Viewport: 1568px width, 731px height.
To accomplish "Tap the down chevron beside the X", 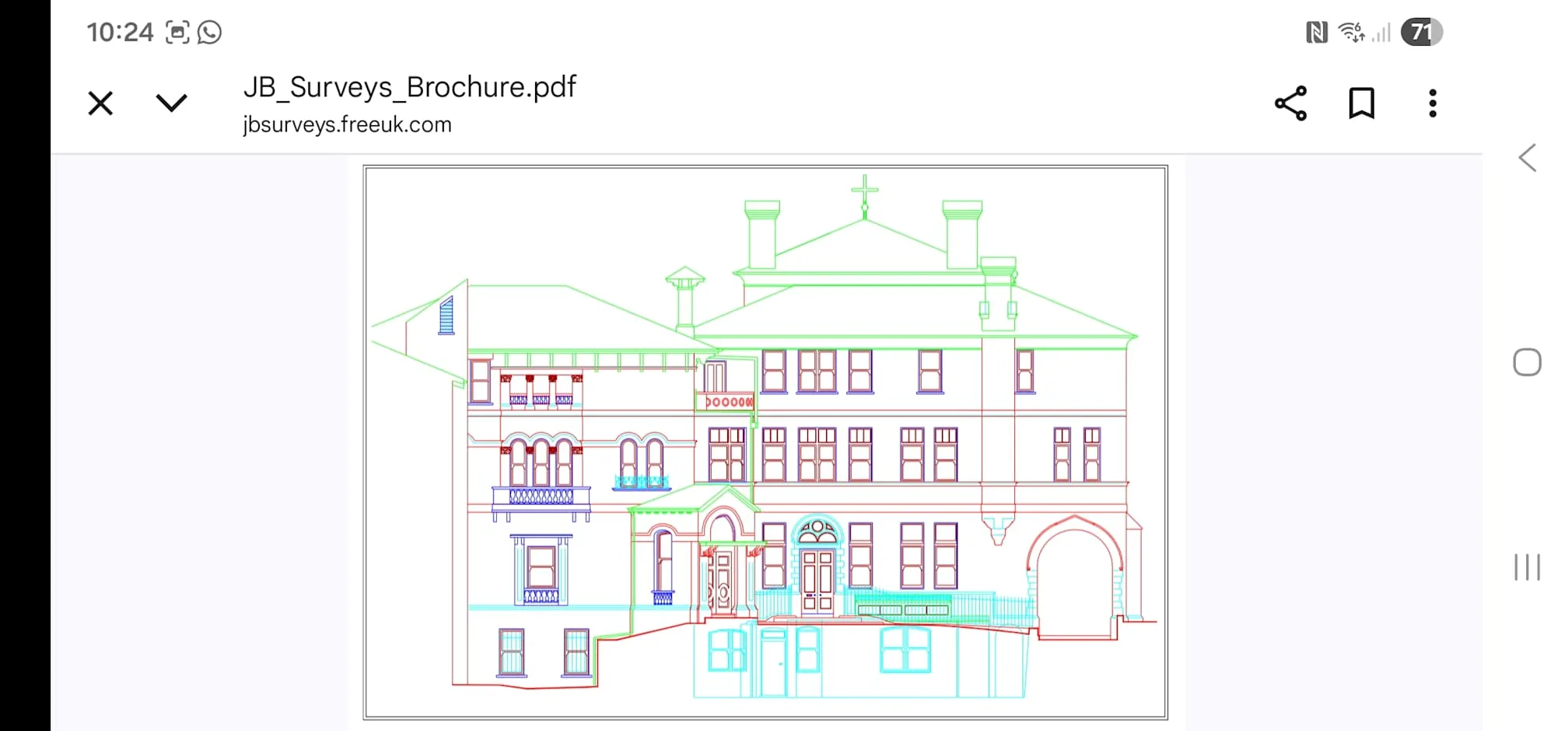I will tap(171, 103).
